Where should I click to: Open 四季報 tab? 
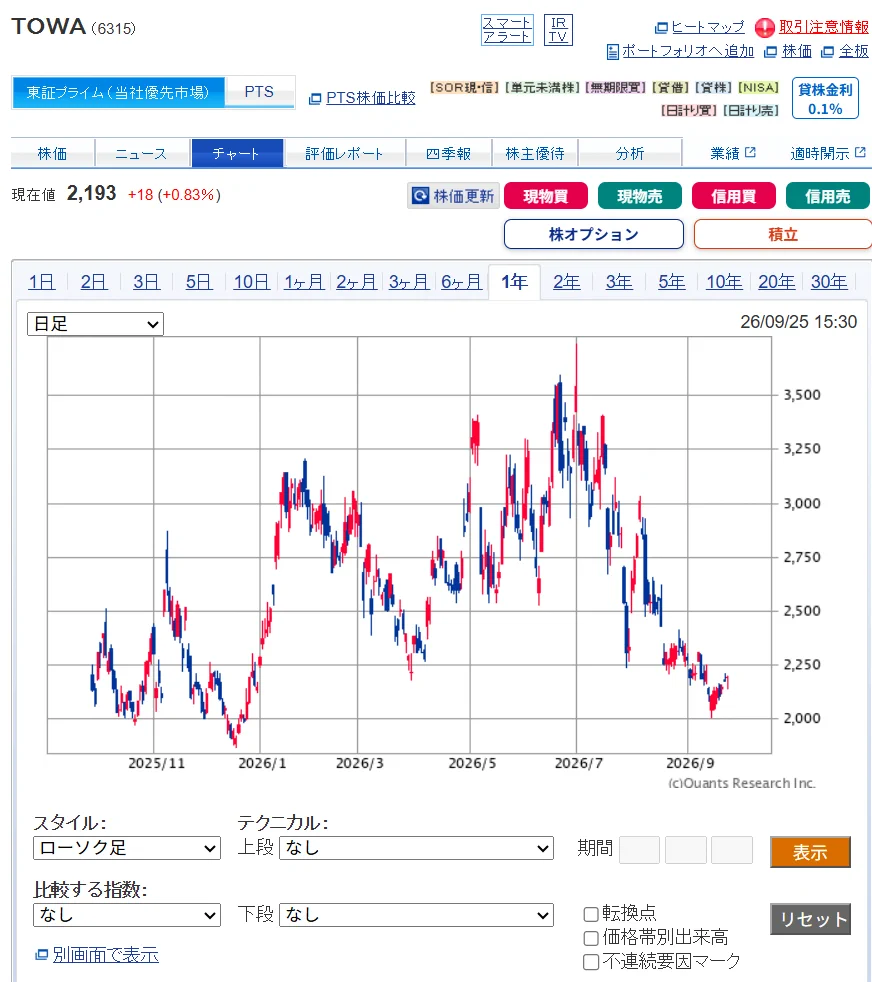pyautogui.click(x=449, y=153)
